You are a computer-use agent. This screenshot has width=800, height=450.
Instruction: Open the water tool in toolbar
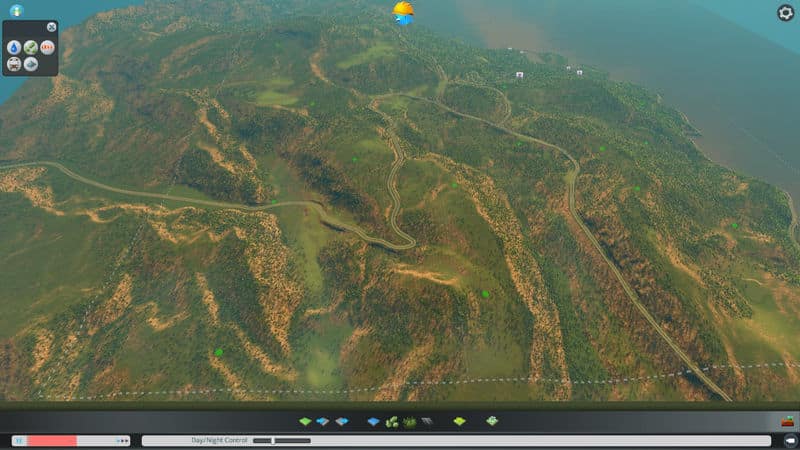pyautogui.click(x=373, y=422)
